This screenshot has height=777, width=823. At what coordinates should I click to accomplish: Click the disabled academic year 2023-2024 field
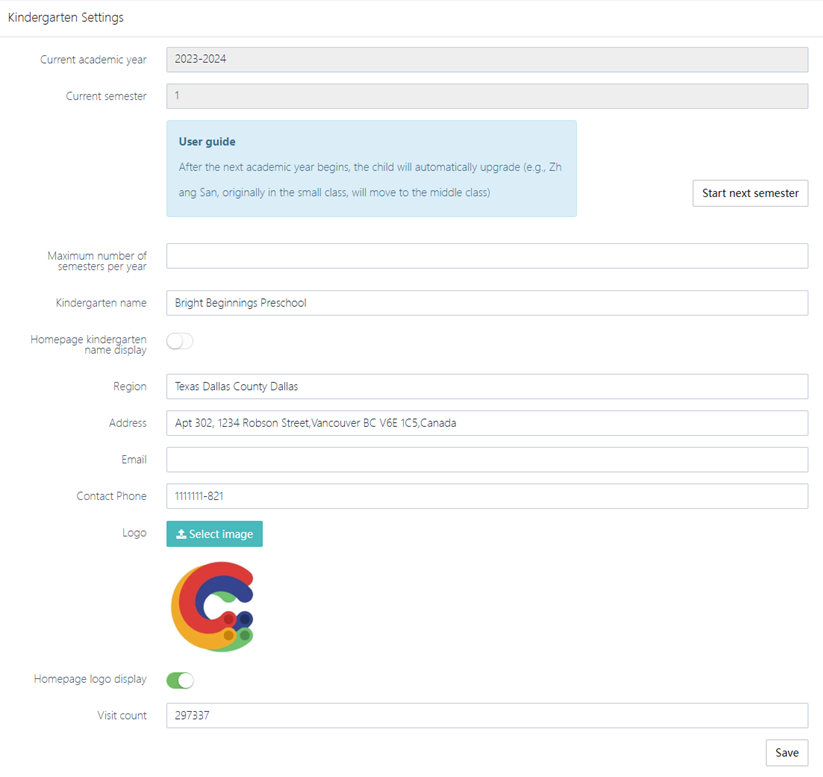click(486, 60)
